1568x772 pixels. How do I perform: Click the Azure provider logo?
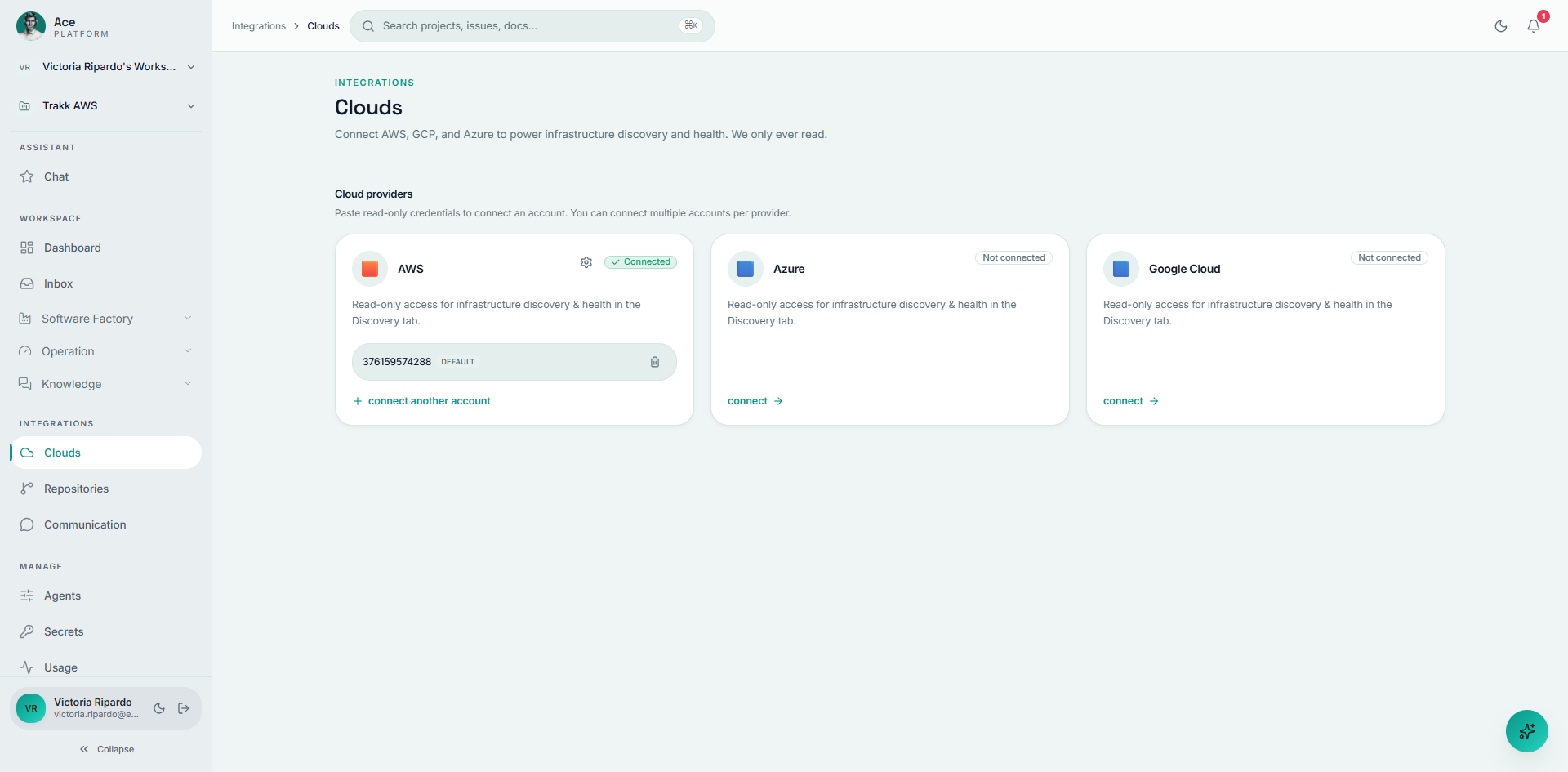(746, 269)
